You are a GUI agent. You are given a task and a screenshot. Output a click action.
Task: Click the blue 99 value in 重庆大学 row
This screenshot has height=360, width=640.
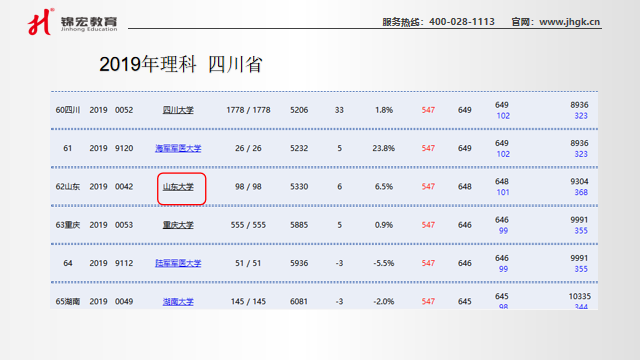point(503,231)
